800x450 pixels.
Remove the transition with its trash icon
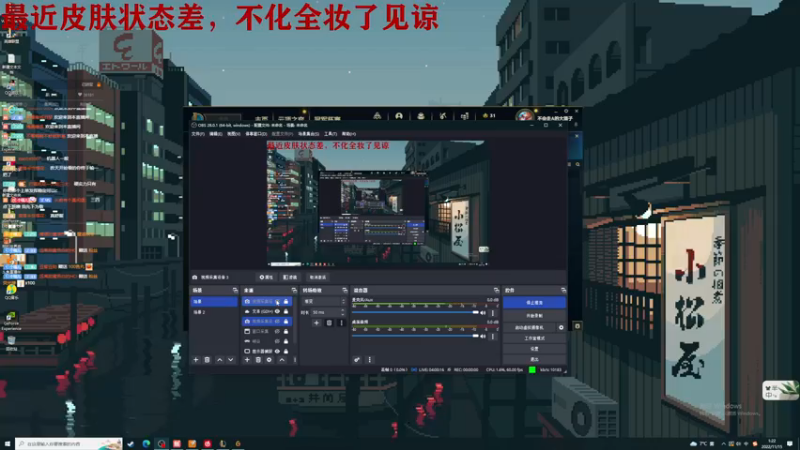pos(329,322)
